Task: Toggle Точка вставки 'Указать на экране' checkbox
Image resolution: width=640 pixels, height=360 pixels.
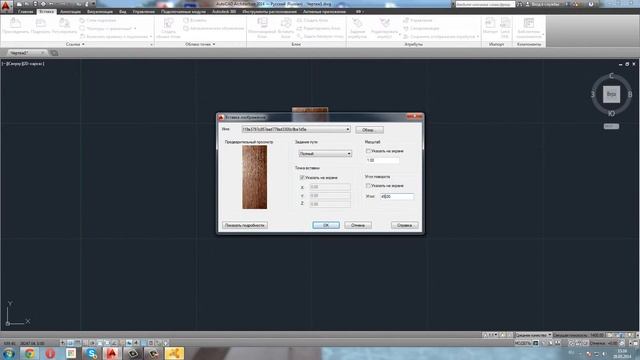Action: tap(302, 178)
